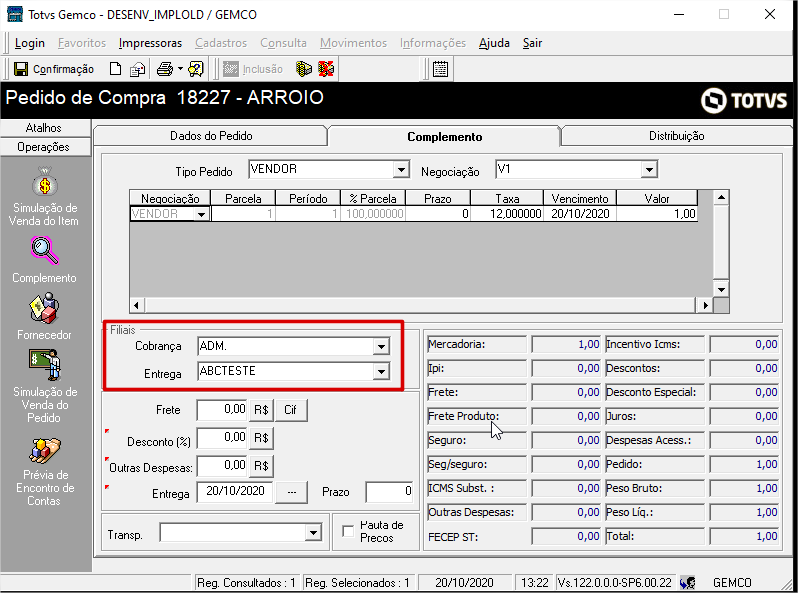Screen dimensions: 798x593
Task: Click the Frete R$ button
Action: tap(261, 410)
